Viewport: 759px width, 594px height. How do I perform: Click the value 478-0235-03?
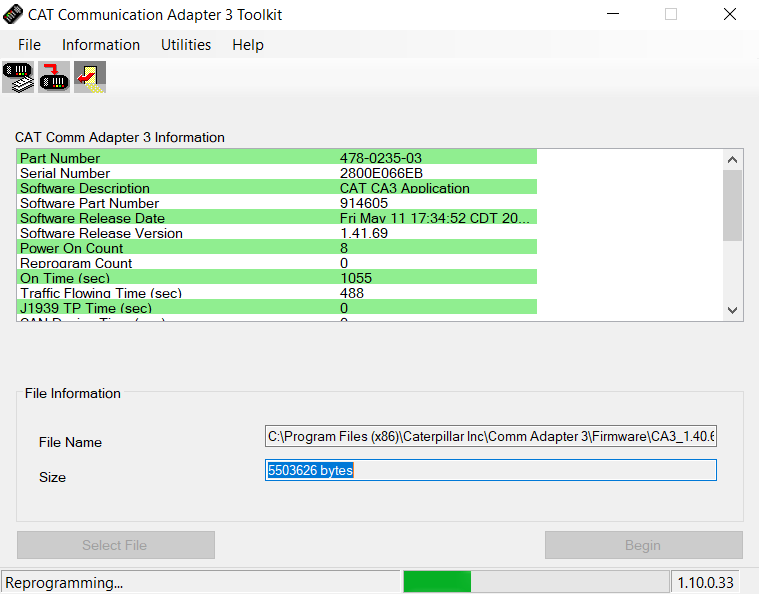coord(380,158)
